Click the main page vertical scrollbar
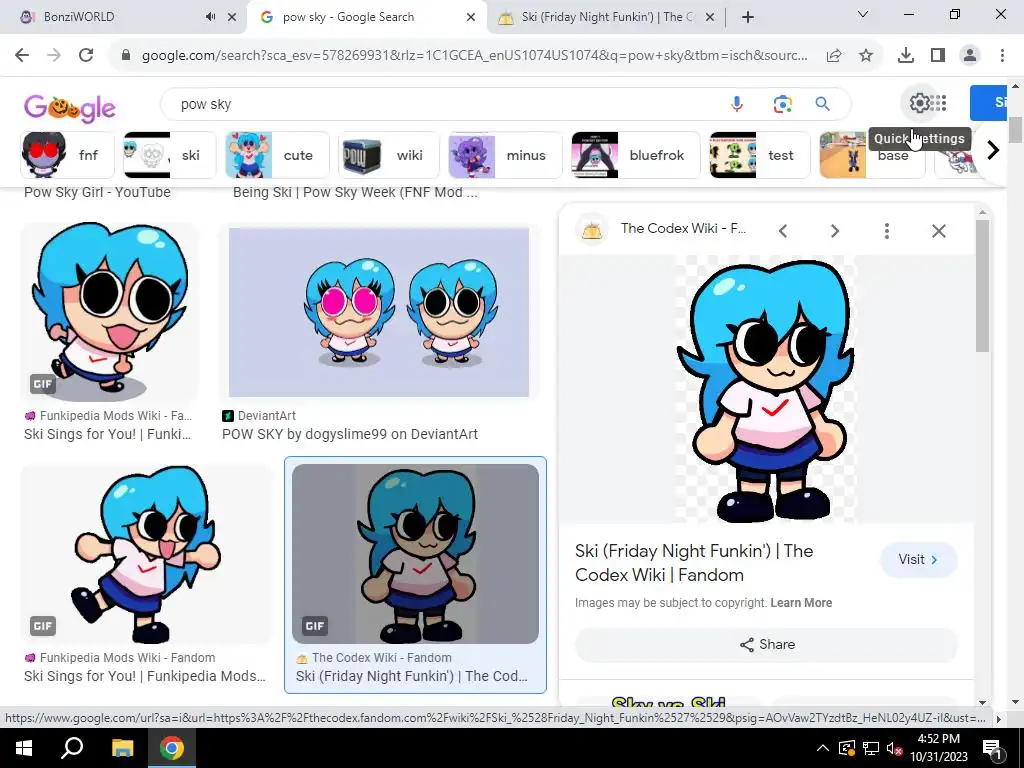The width and height of the screenshot is (1024, 768). 1016,131
